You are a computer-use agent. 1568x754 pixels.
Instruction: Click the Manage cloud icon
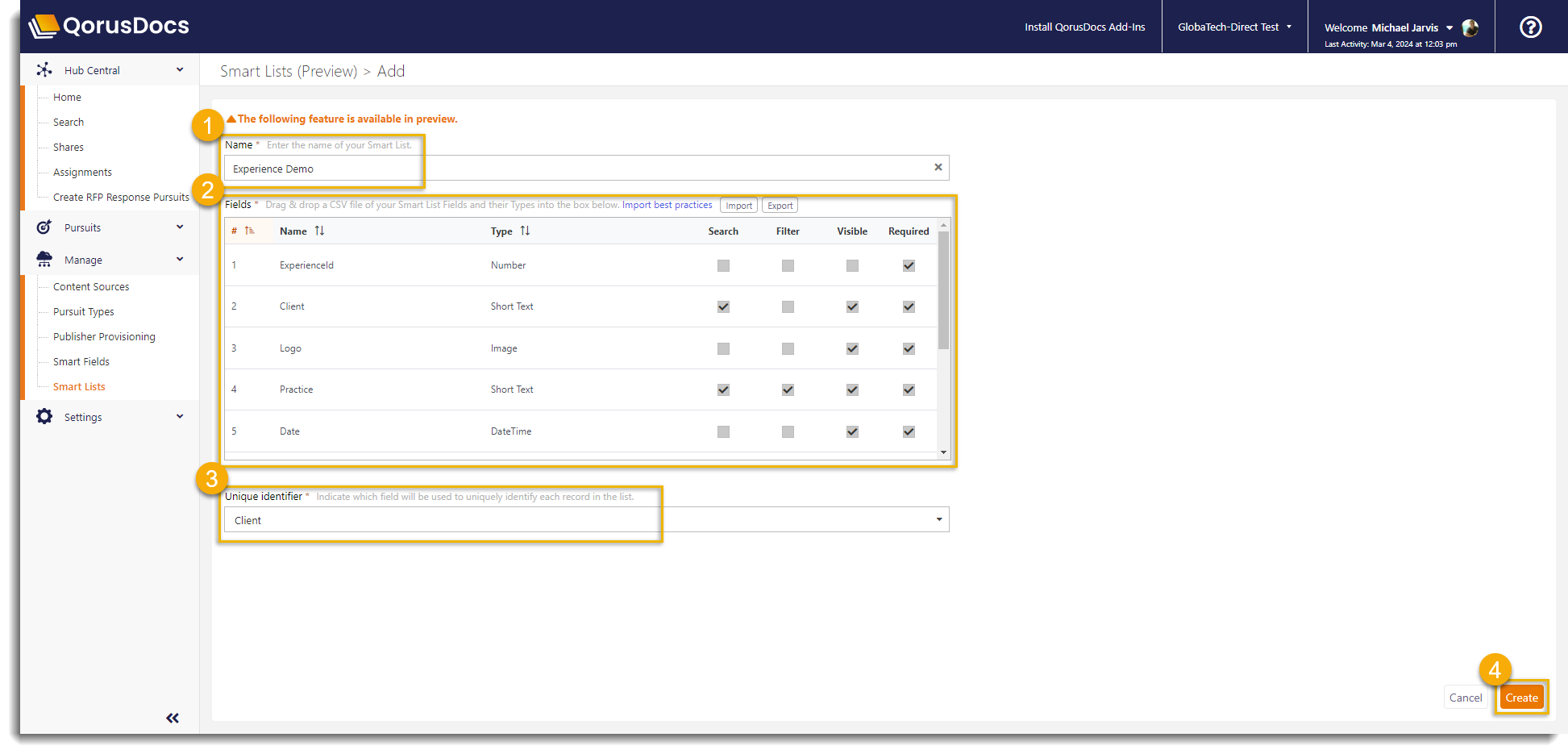point(44,259)
